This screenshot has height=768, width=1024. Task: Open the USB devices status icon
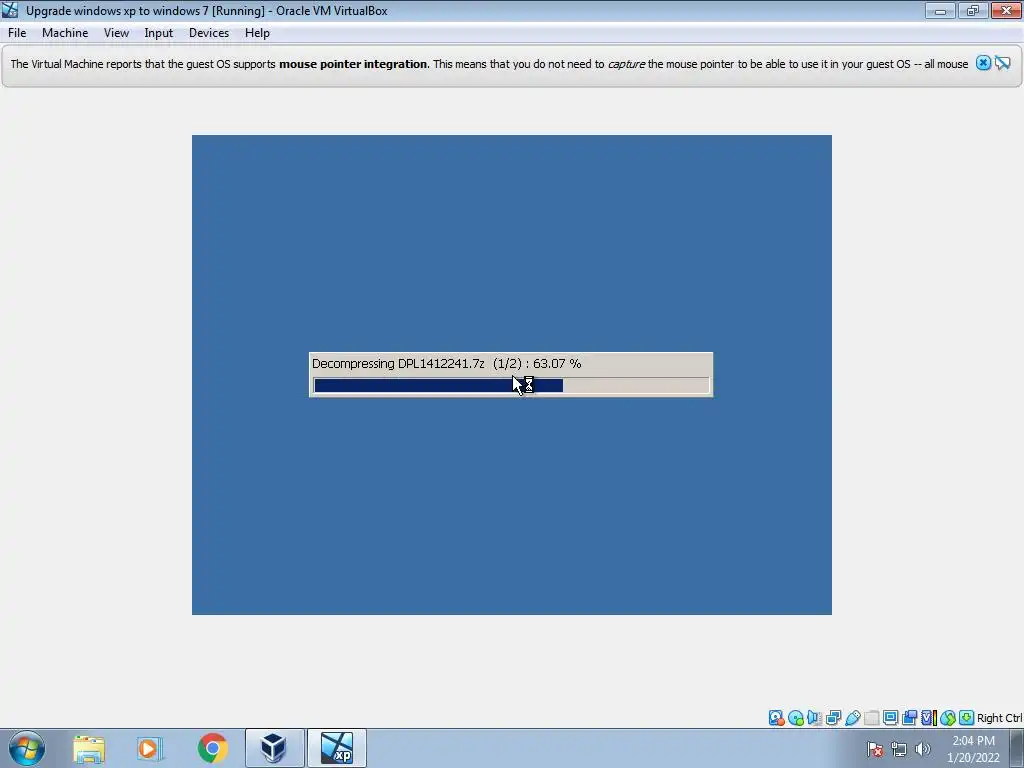tap(852, 718)
